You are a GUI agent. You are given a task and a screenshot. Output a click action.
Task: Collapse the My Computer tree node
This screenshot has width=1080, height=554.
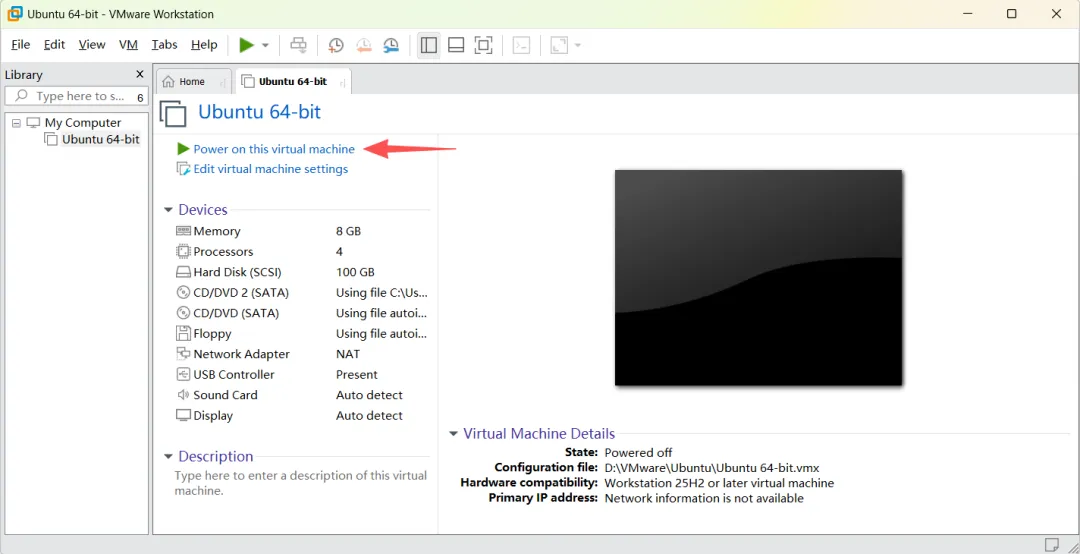(17, 123)
